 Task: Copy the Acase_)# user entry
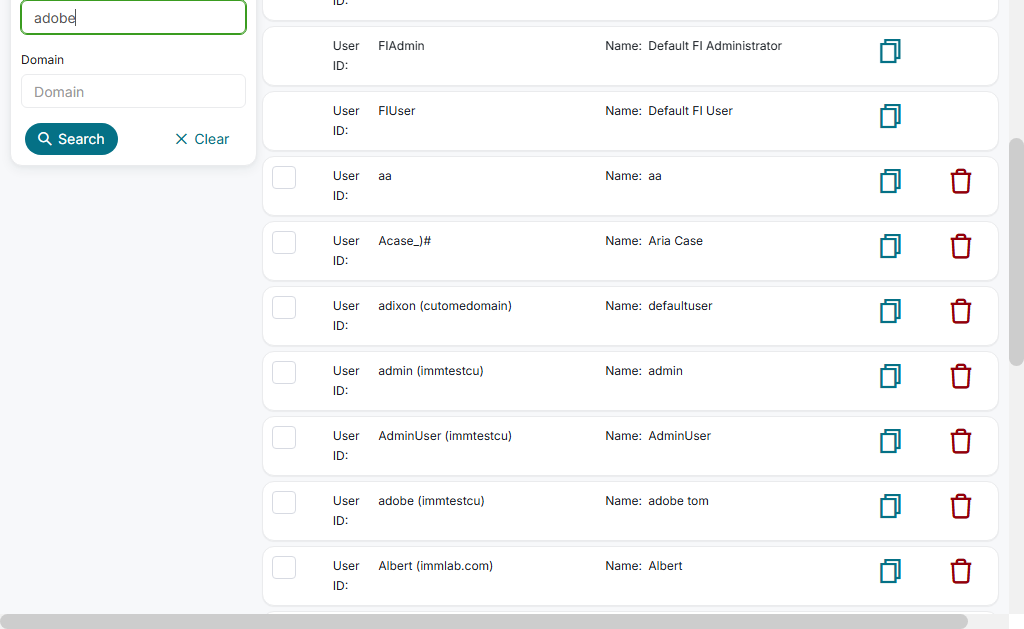(890, 246)
